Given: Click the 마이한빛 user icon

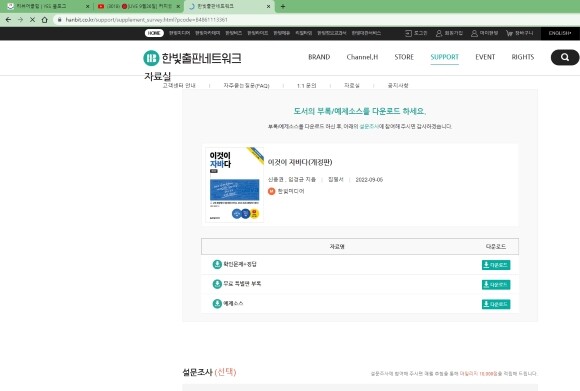Looking at the screenshot, I should click(474, 33).
